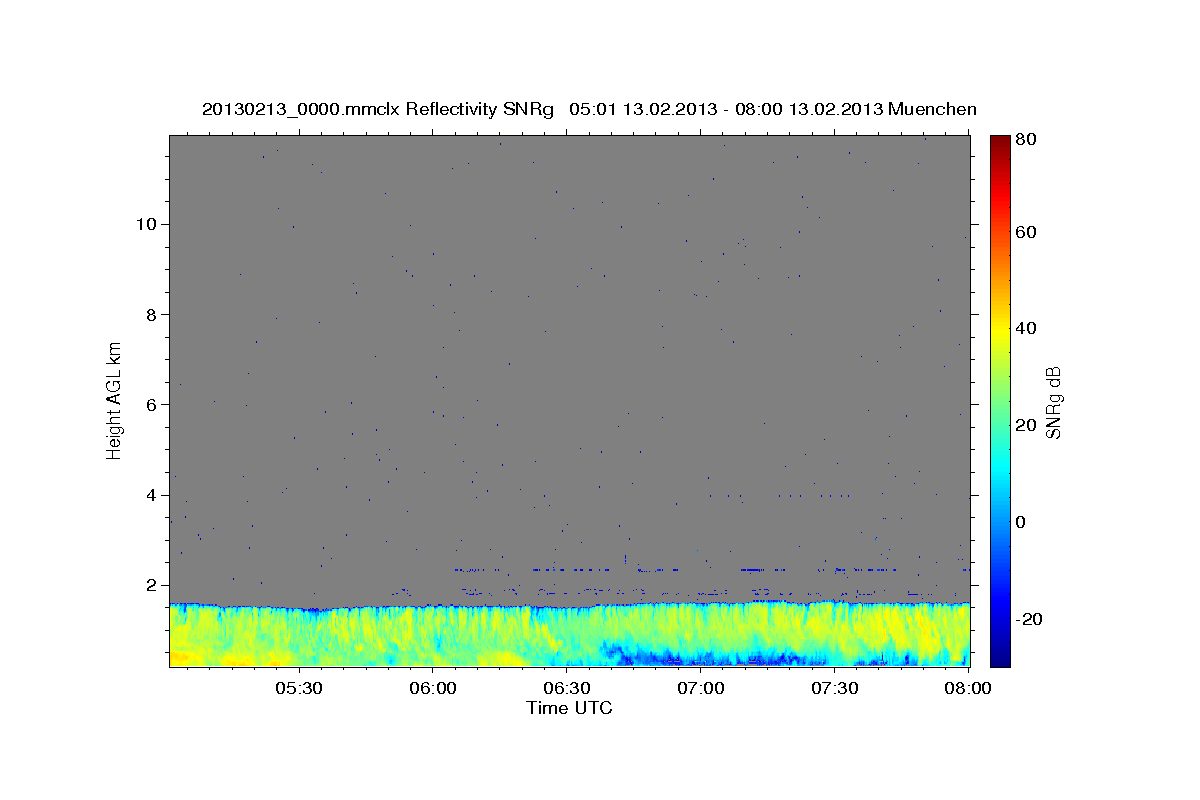The image size is (1200, 800).
Task: Click the "Muenchen" location label in title
Action: [x=931, y=109]
